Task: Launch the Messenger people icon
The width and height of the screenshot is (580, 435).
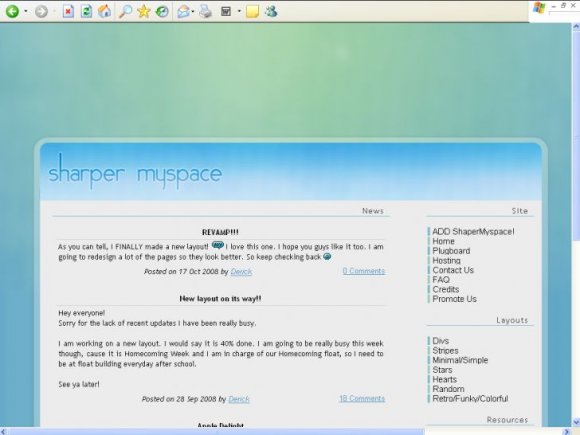Action: (271, 11)
